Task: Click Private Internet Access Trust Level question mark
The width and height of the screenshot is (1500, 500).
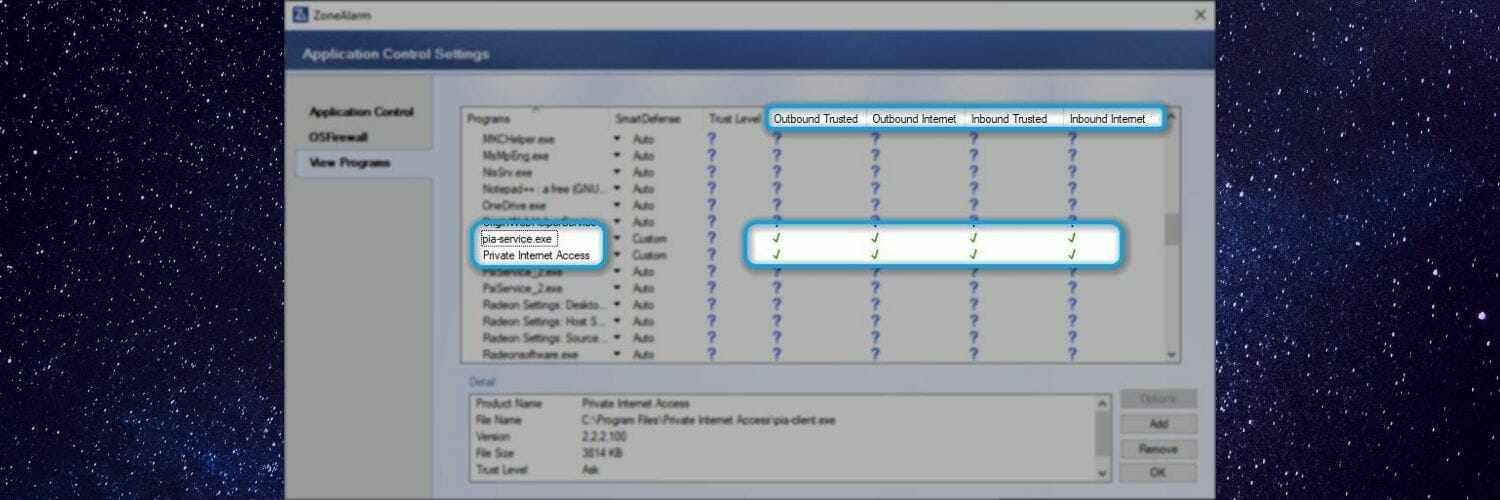Action: click(711, 255)
